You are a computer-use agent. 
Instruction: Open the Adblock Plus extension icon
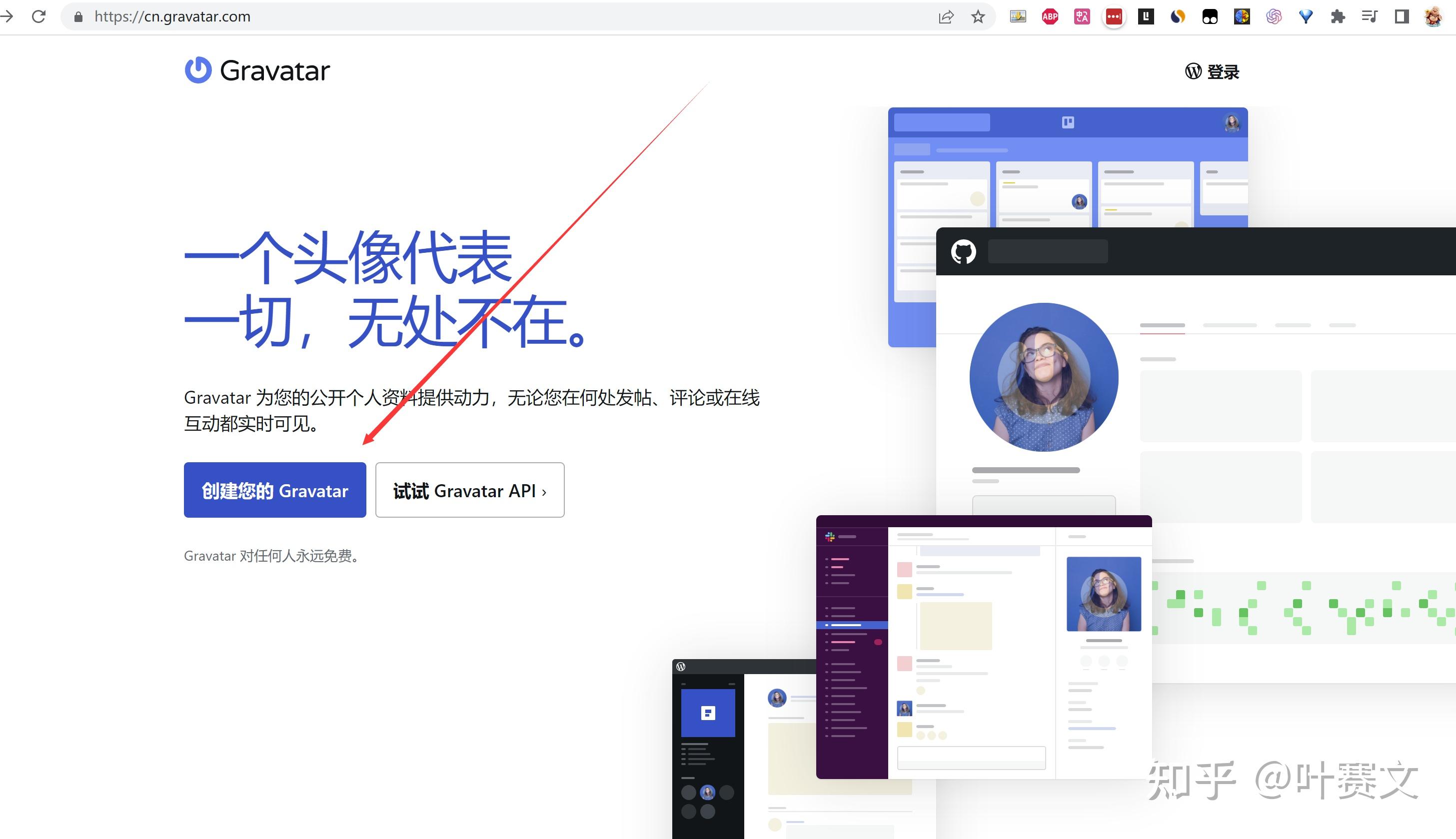pos(1049,16)
